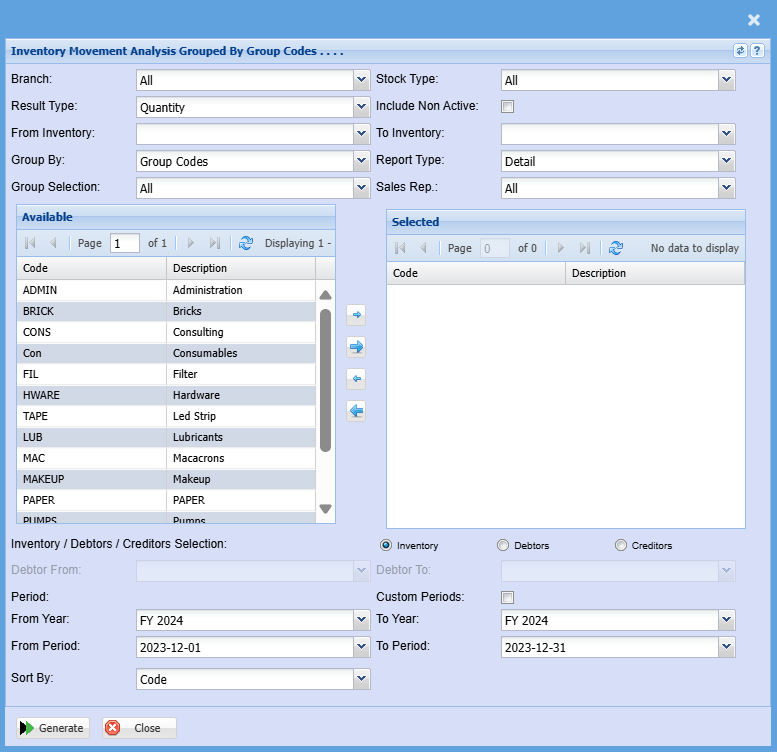Open the Sort By dropdown
The image size is (777, 752).
pos(361,680)
